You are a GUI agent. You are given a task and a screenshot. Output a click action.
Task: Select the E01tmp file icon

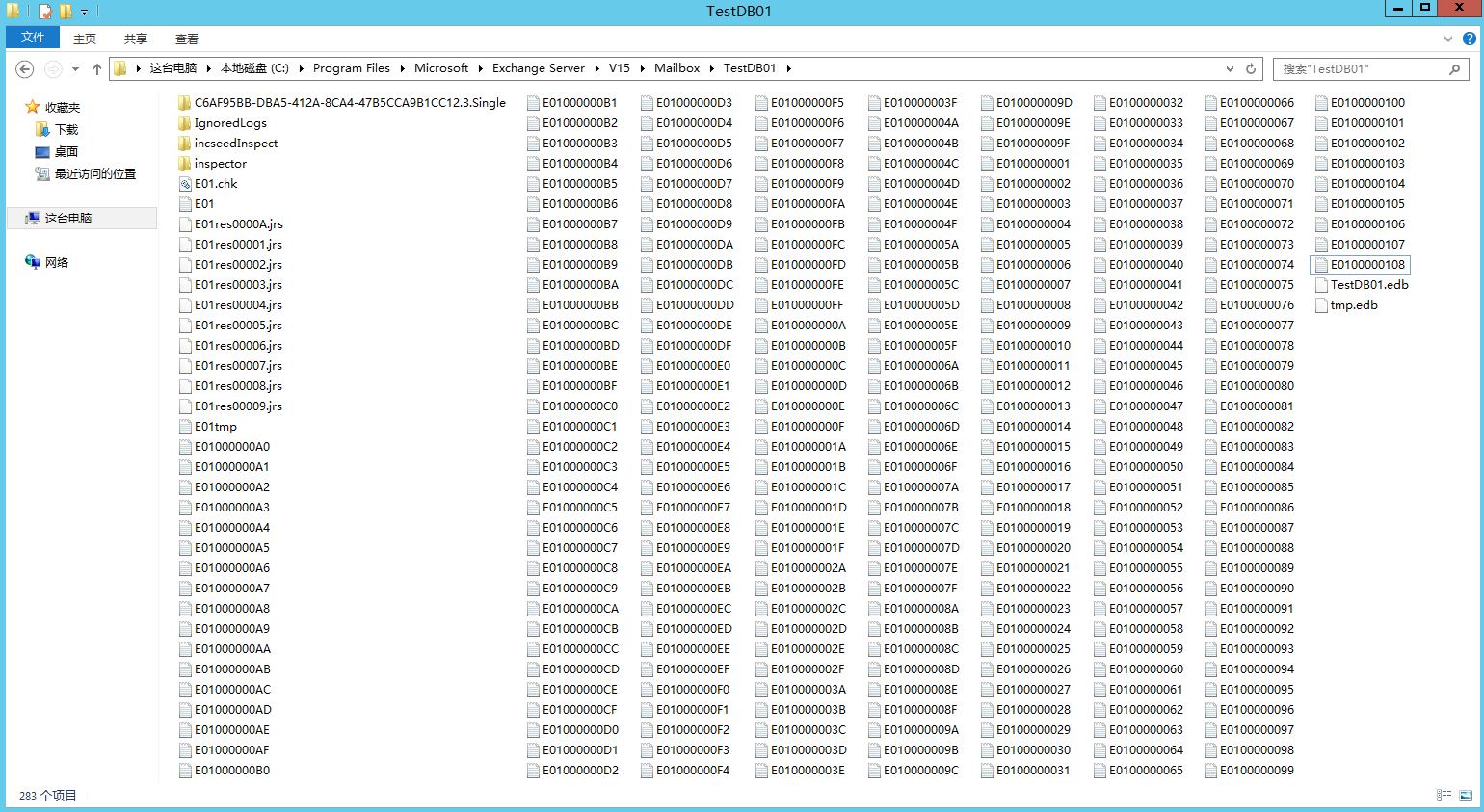[185, 427]
